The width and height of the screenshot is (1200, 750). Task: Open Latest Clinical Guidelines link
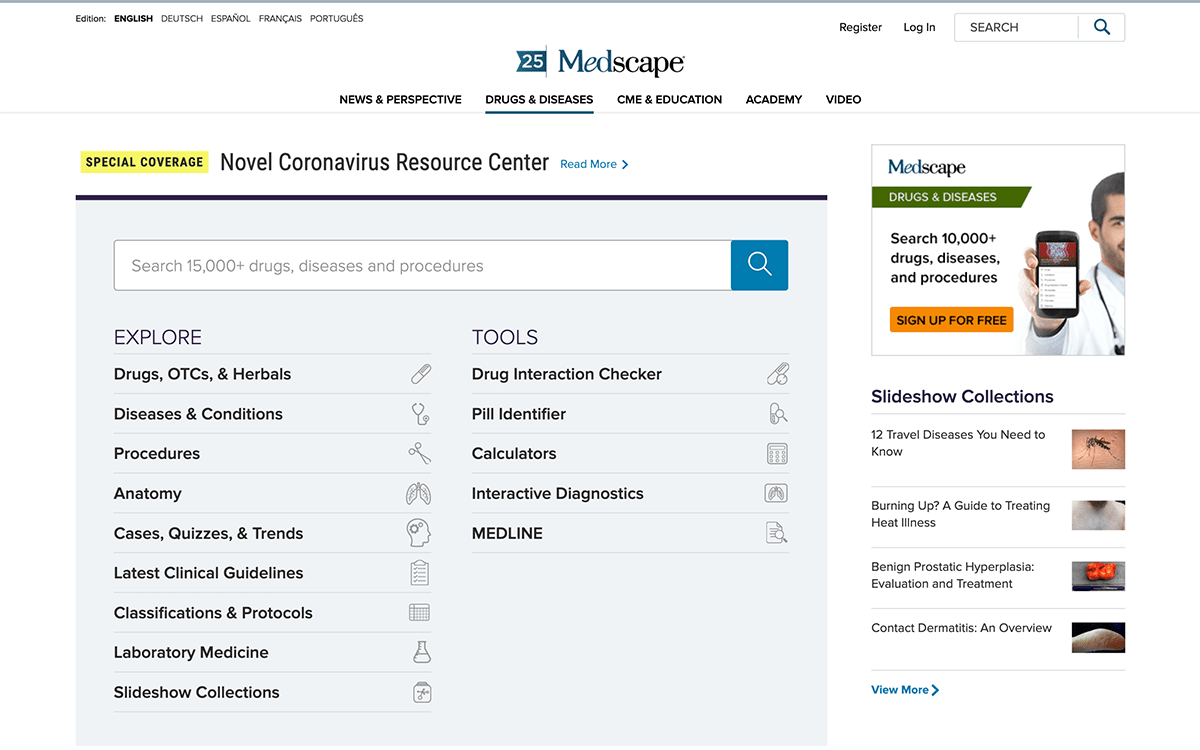[208, 573]
